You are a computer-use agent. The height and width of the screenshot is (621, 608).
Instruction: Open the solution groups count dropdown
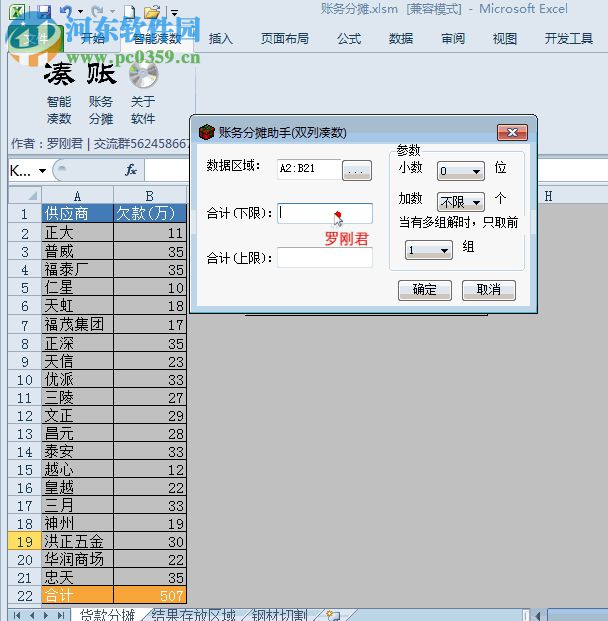[x=429, y=250]
